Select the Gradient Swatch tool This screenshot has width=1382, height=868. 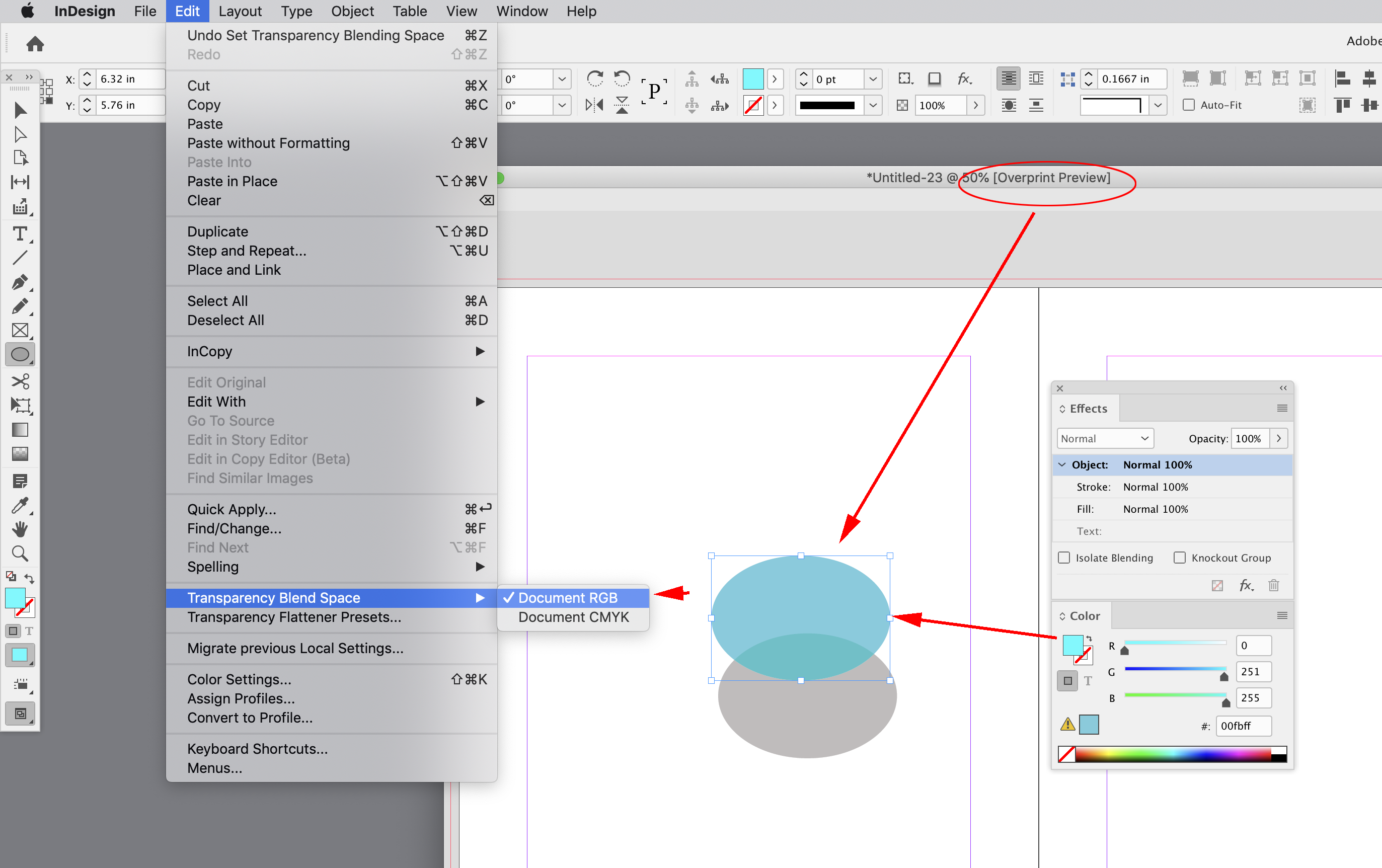20,430
